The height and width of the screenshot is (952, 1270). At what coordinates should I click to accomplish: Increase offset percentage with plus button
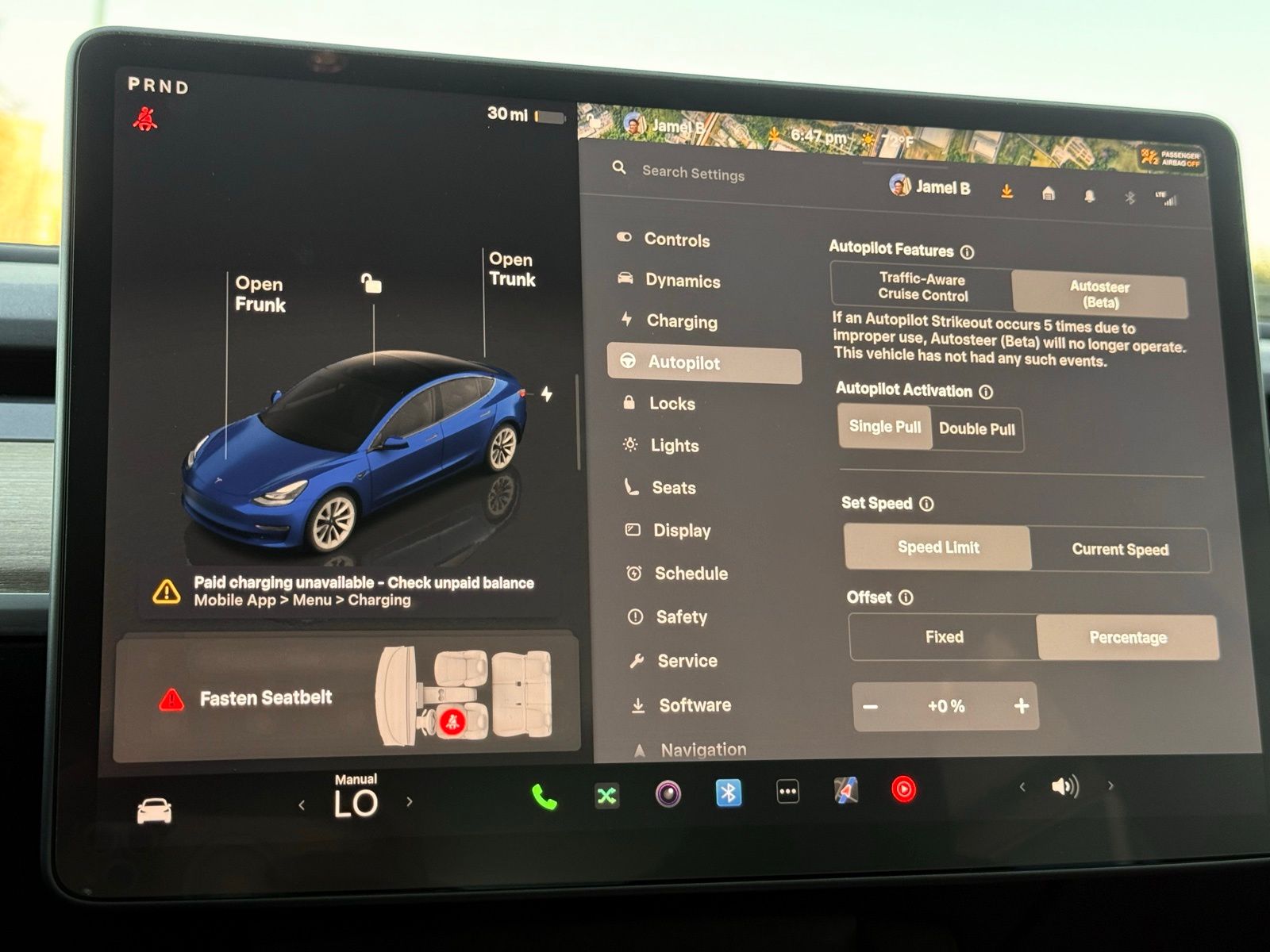tap(1021, 706)
